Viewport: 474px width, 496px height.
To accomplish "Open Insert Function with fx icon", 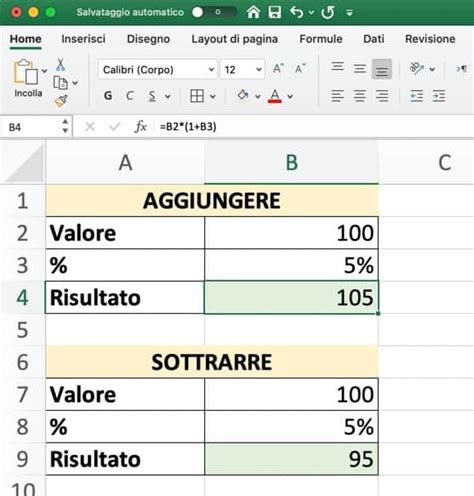I will pyautogui.click(x=140, y=127).
